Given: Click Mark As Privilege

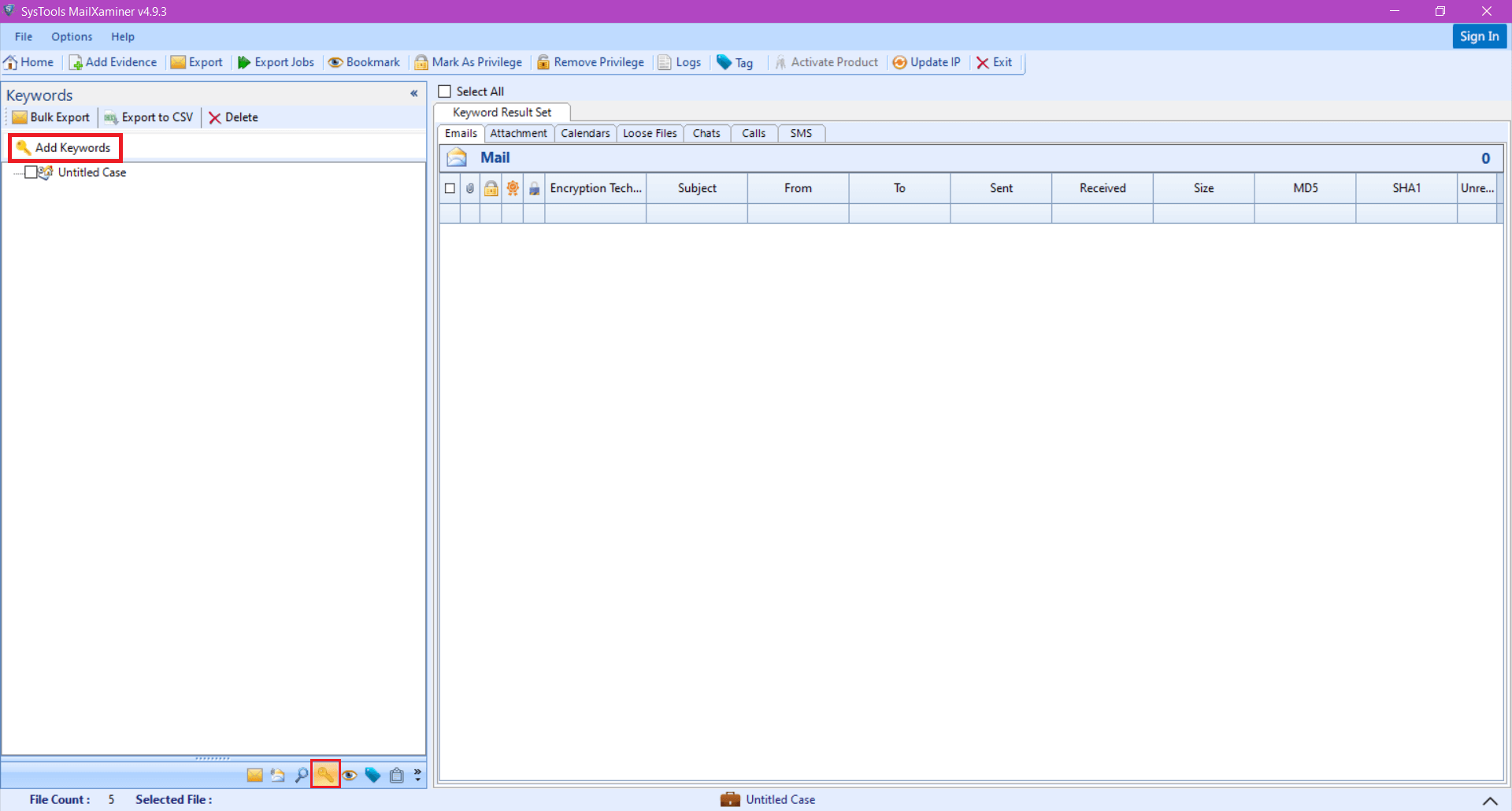Looking at the screenshot, I should [x=469, y=62].
